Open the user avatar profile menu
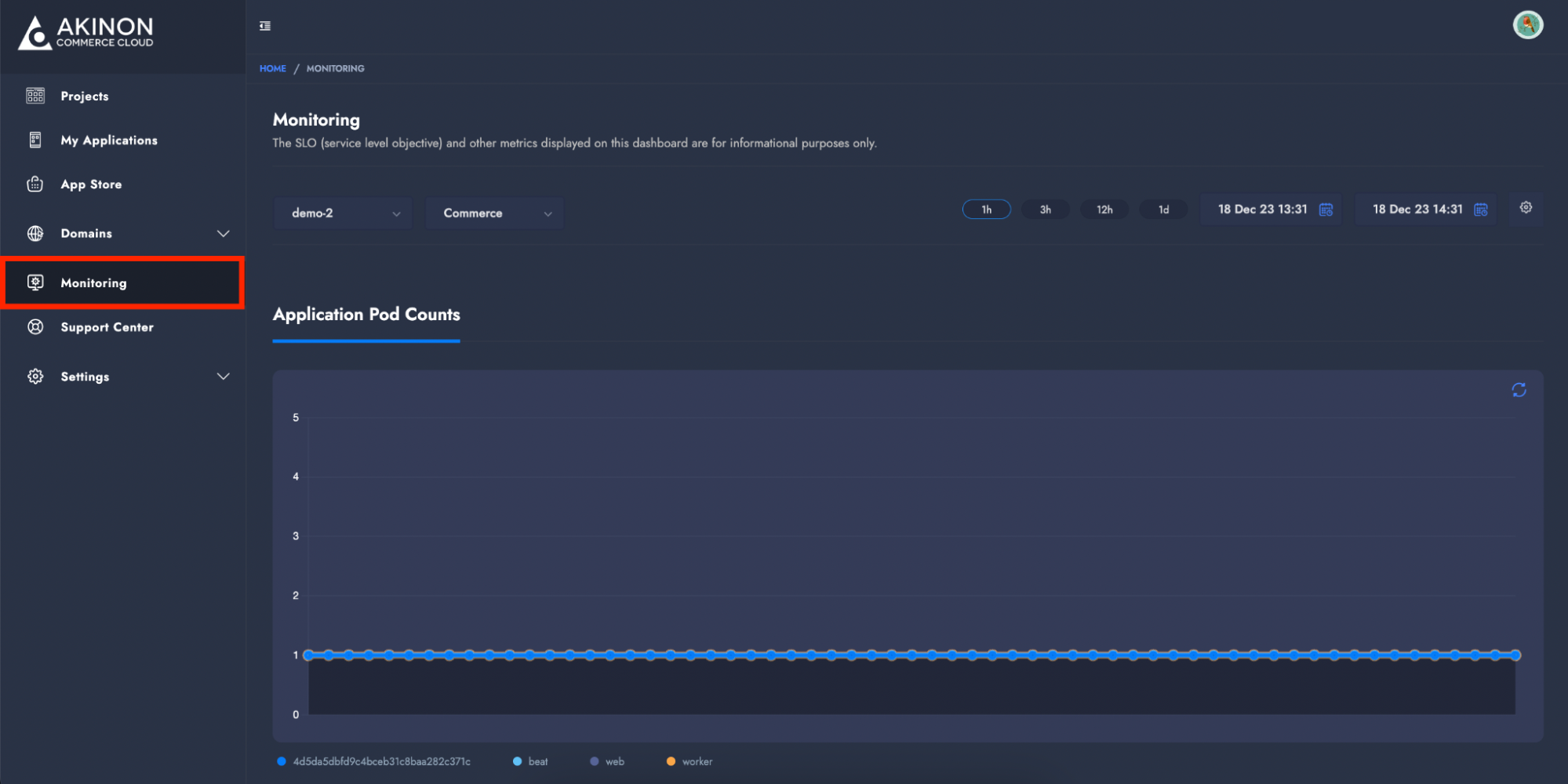The height and width of the screenshot is (784, 1568). coord(1526,25)
